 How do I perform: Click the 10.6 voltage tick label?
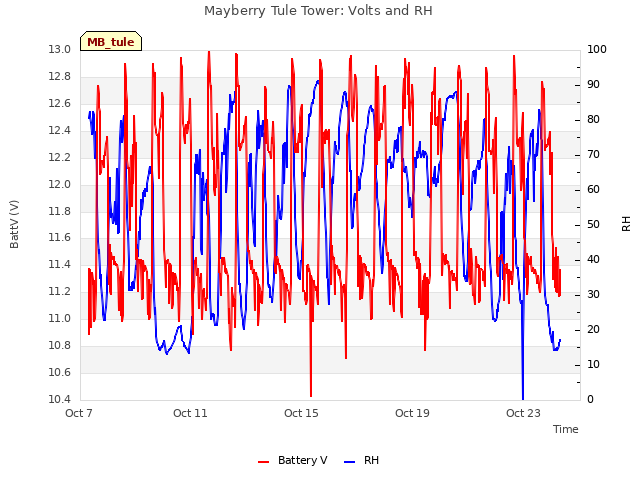pyautogui.click(x=60, y=372)
